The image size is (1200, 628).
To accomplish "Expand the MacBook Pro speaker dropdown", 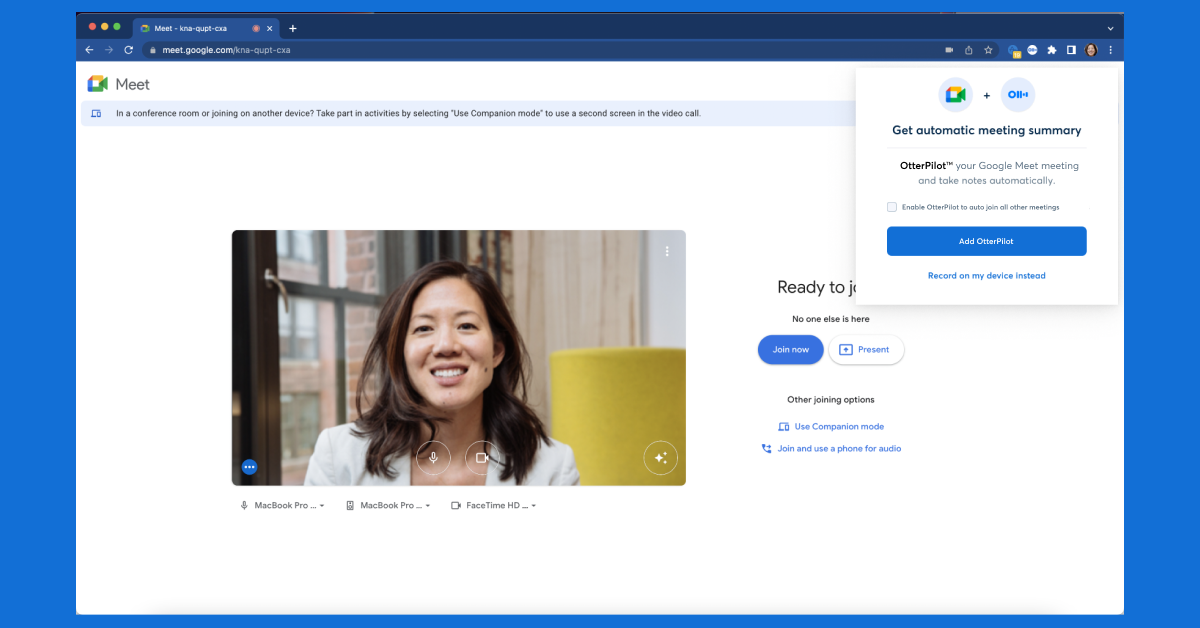I will [388, 506].
